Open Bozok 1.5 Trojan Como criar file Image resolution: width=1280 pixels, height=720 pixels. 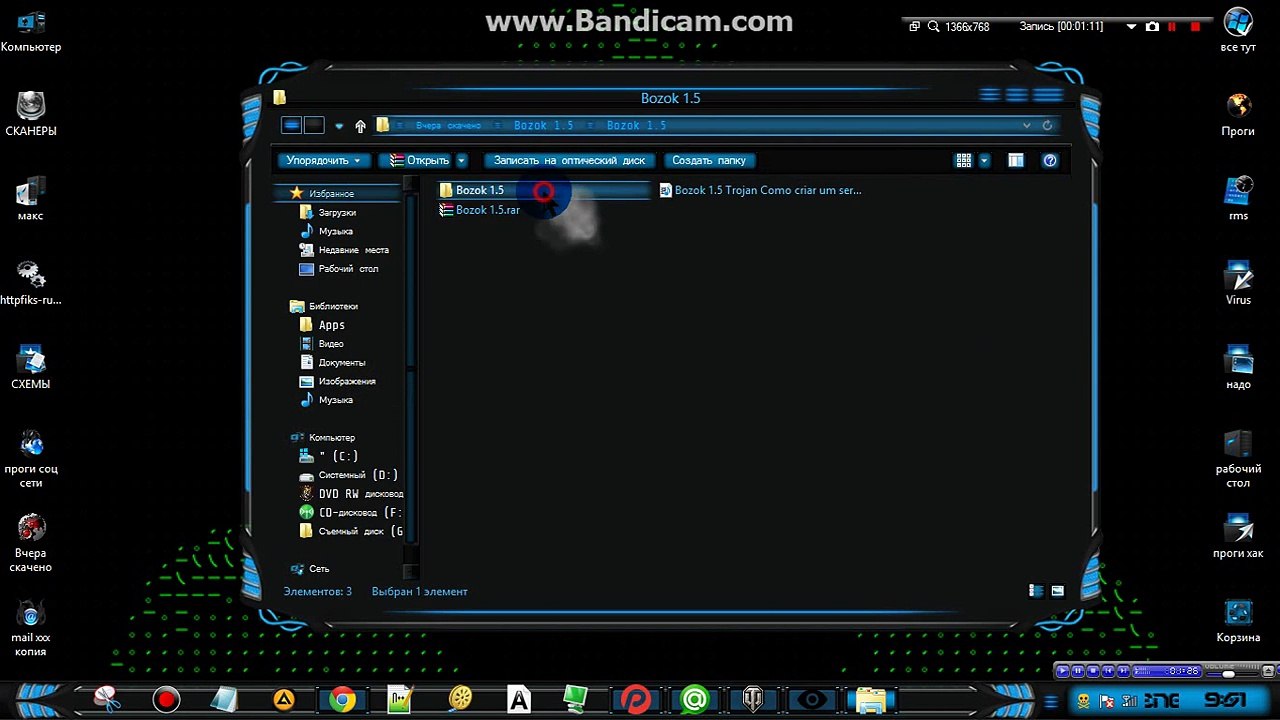point(761,190)
